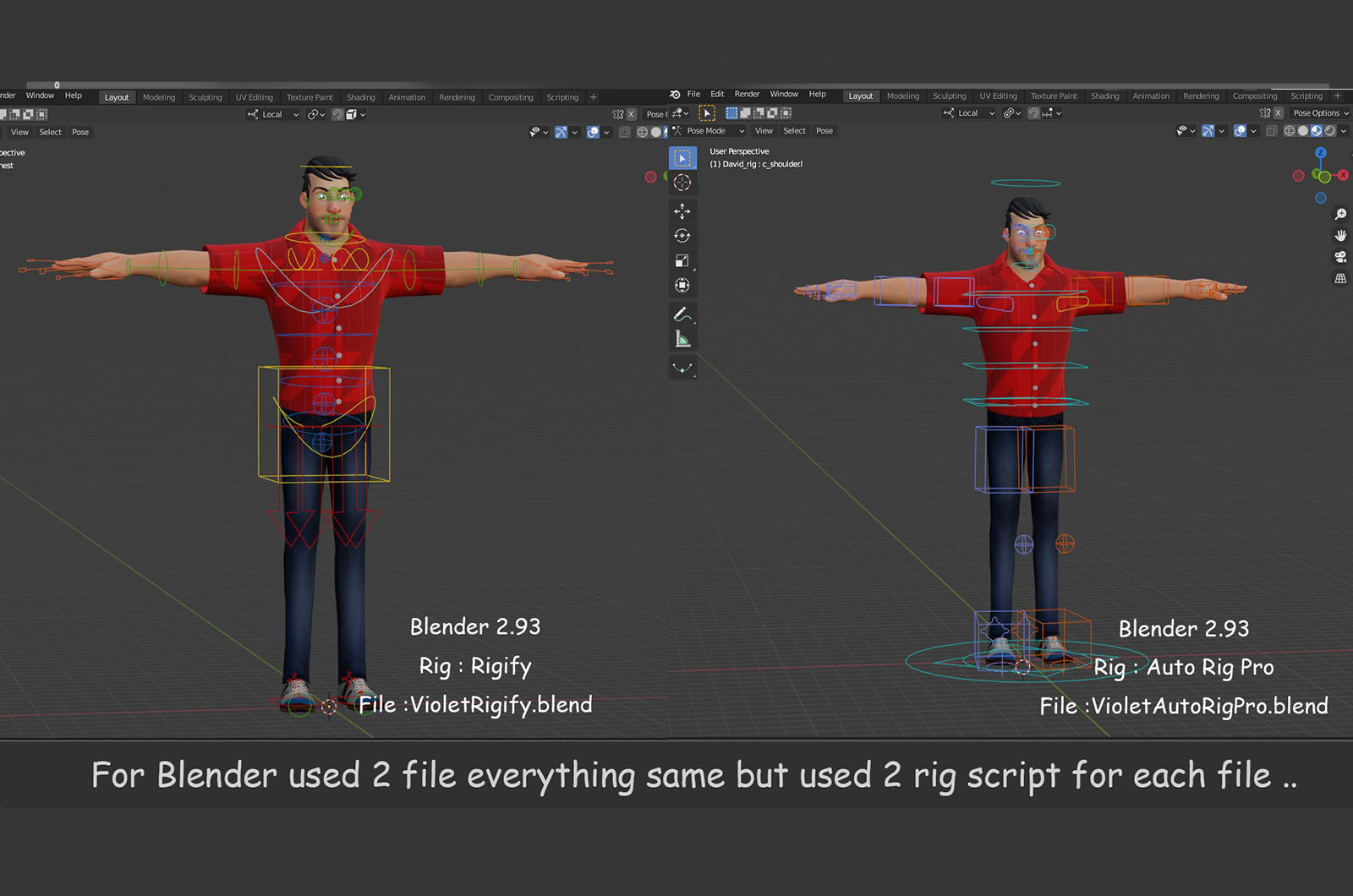
Task: Add workspace with plus in left window
Action: [x=593, y=98]
